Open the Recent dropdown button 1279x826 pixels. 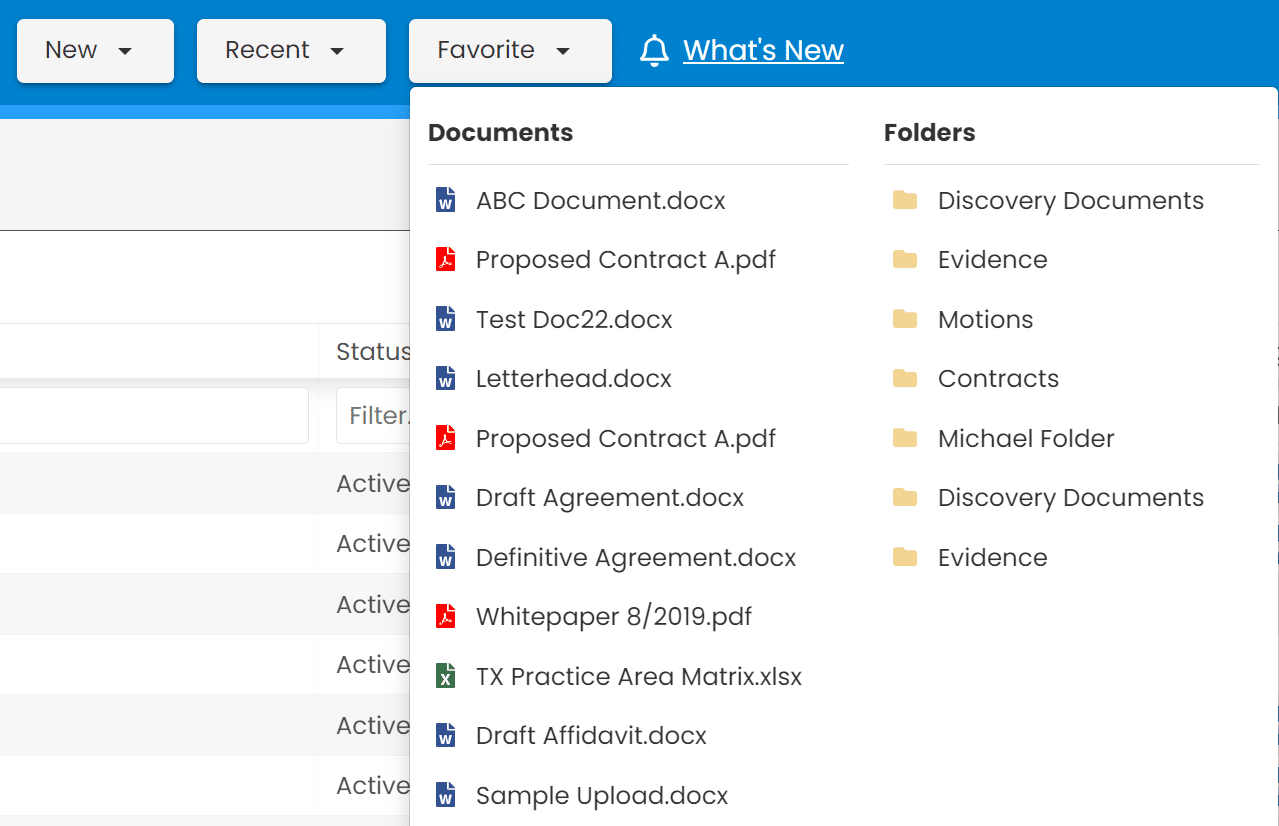291,50
